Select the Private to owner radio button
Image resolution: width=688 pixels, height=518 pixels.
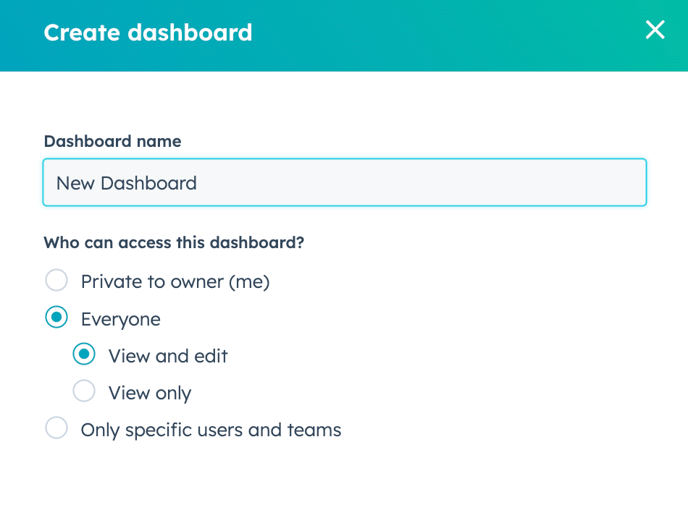tap(57, 280)
